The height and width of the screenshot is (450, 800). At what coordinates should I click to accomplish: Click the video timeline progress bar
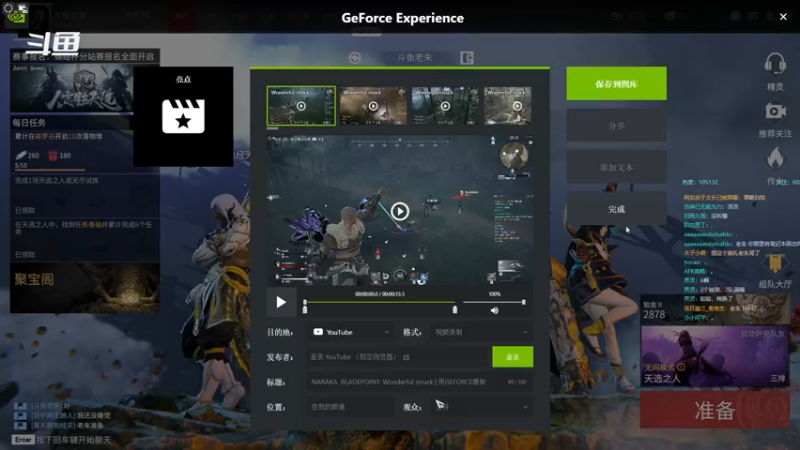point(380,303)
